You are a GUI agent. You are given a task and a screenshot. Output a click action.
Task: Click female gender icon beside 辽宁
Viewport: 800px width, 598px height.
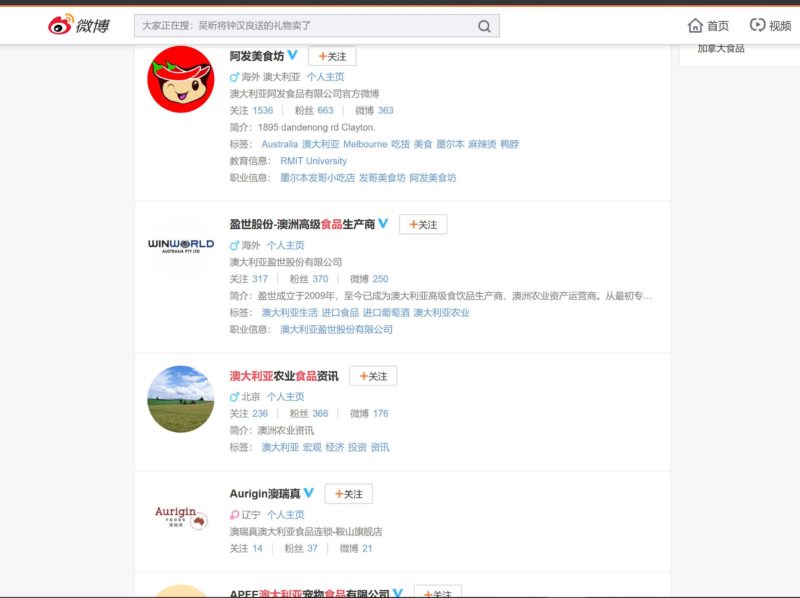(234, 515)
